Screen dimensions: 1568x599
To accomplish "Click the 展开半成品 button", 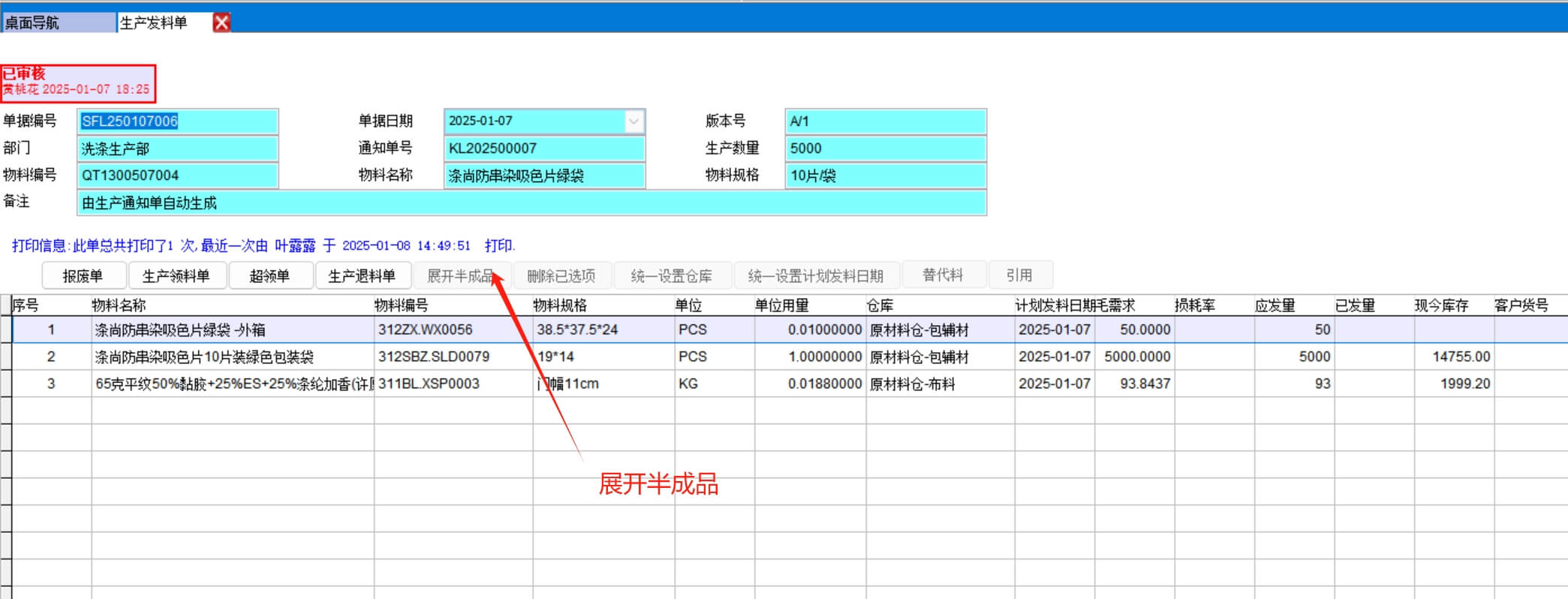I will pyautogui.click(x=460, y=276).
